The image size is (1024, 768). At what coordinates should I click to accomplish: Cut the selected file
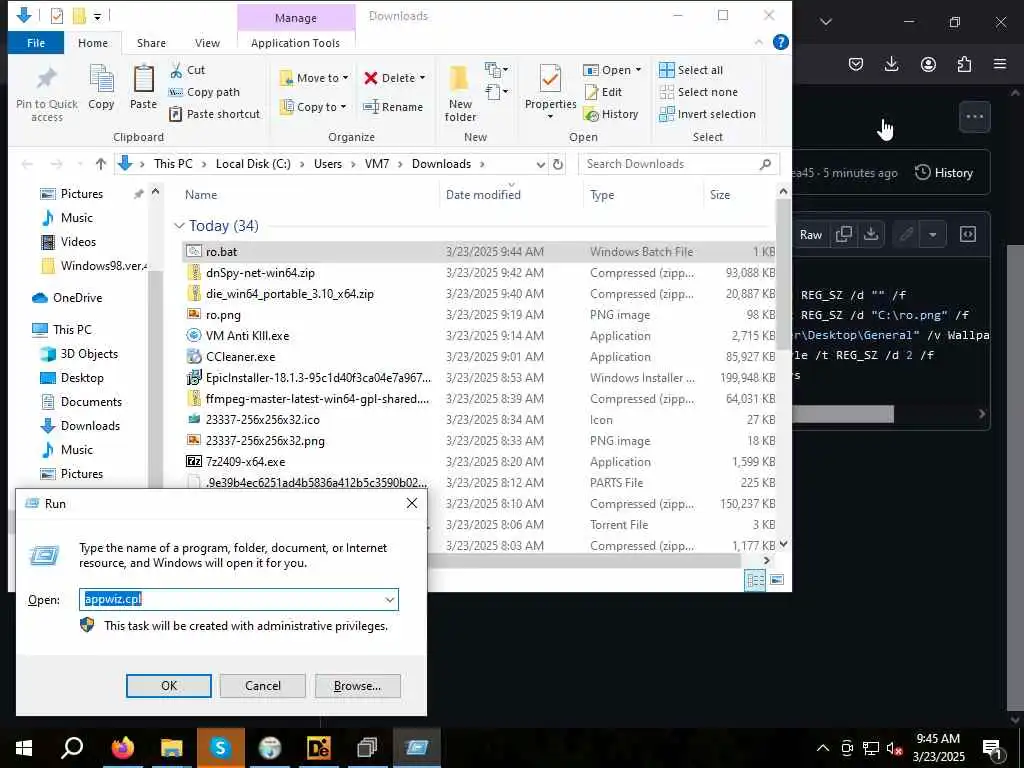(x=187, y=70)
